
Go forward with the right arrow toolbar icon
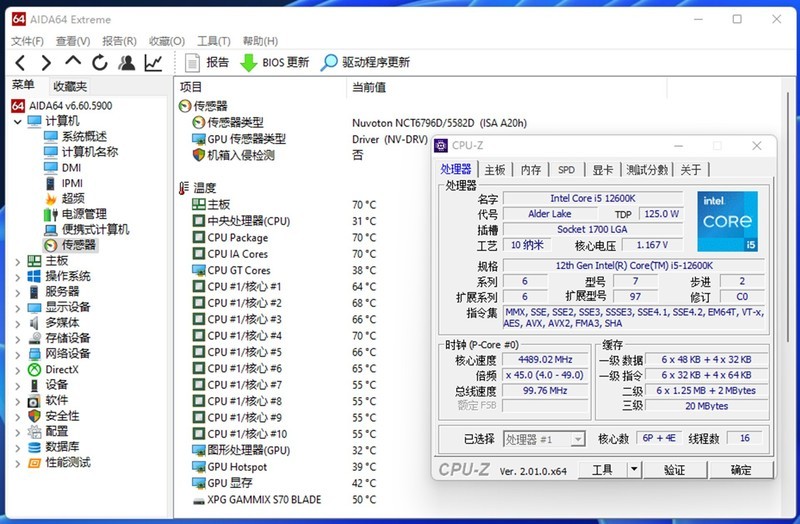point(46,63)
